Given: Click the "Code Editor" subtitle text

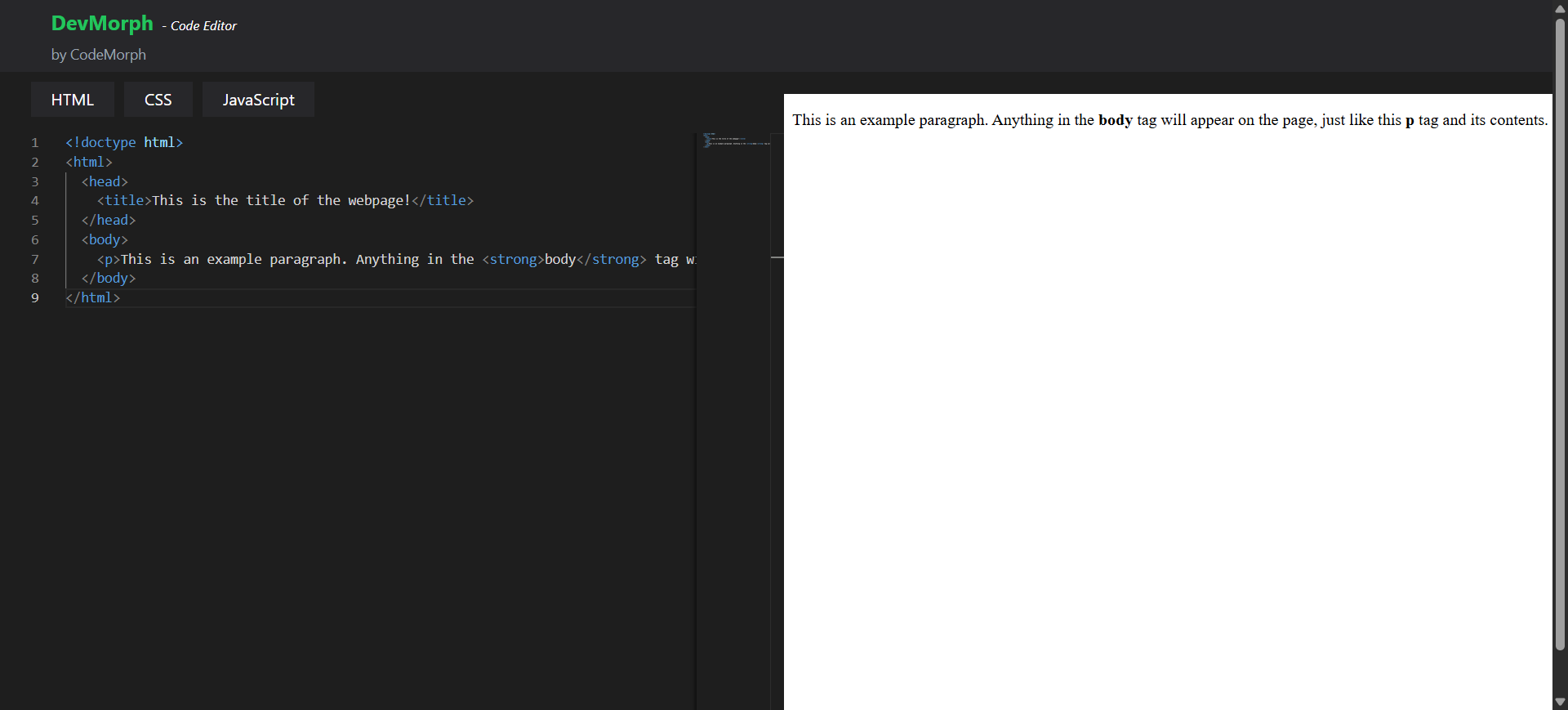Looking at the screenshot, I should (x=203, y=26).
